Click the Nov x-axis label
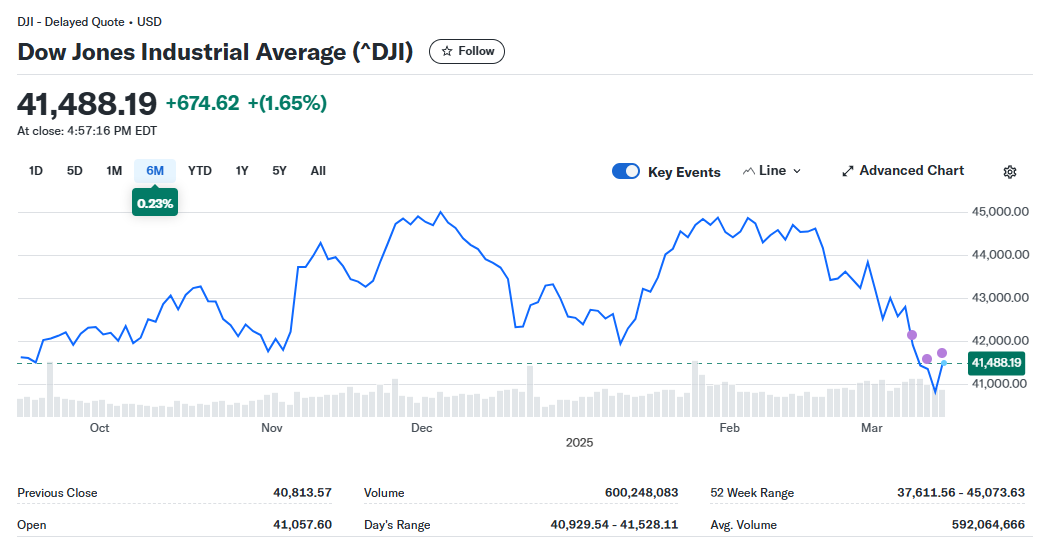1041x544 pixels. pos(272,428)
